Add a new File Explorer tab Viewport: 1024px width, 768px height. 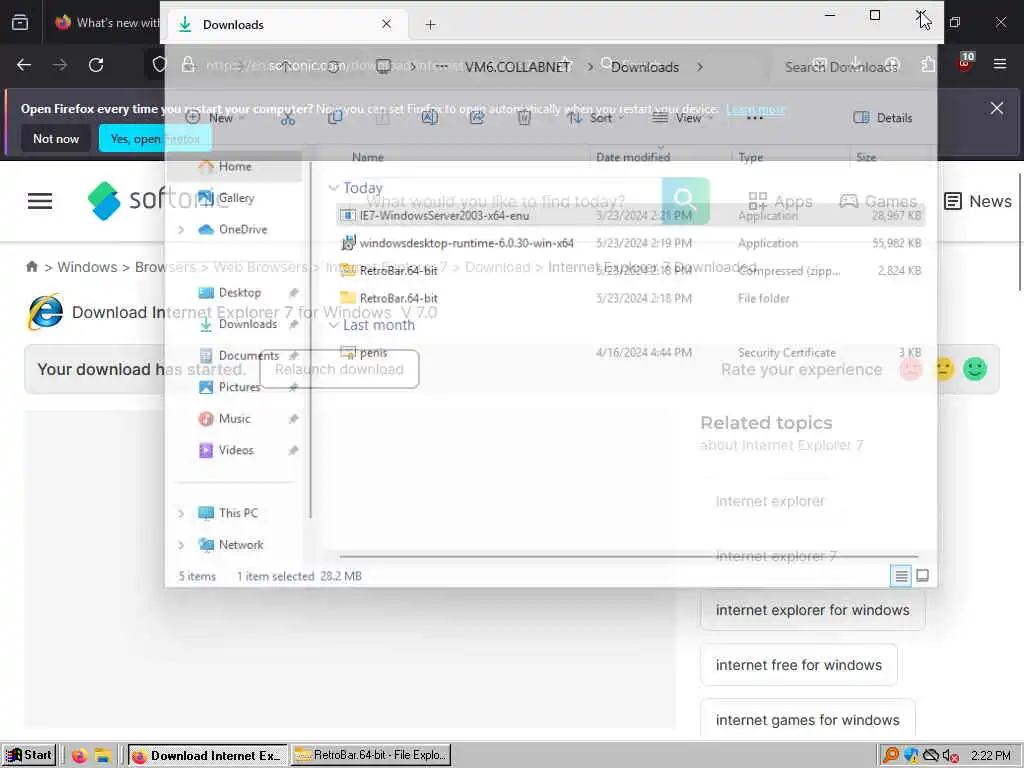(x=430, y=25)
